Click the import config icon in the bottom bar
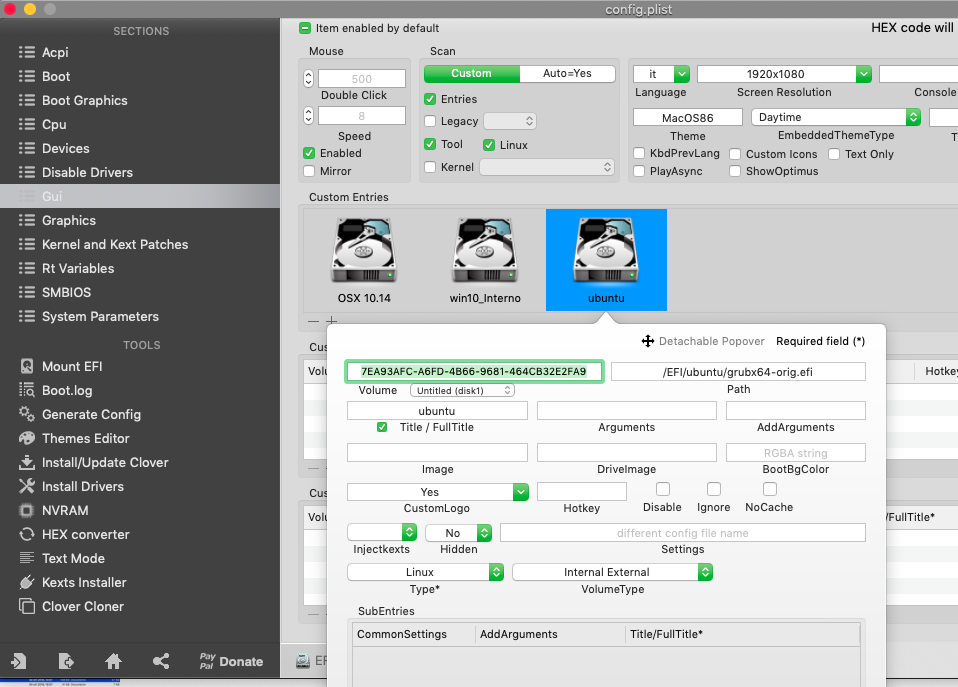958x687 pixels. click(x=18, y=661)
